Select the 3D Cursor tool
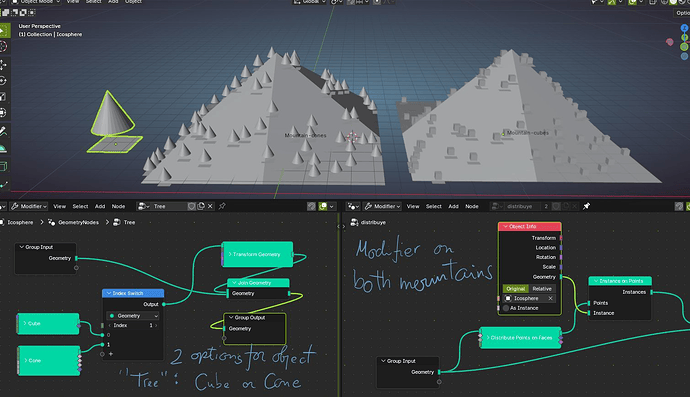 (x=3, y=46)
